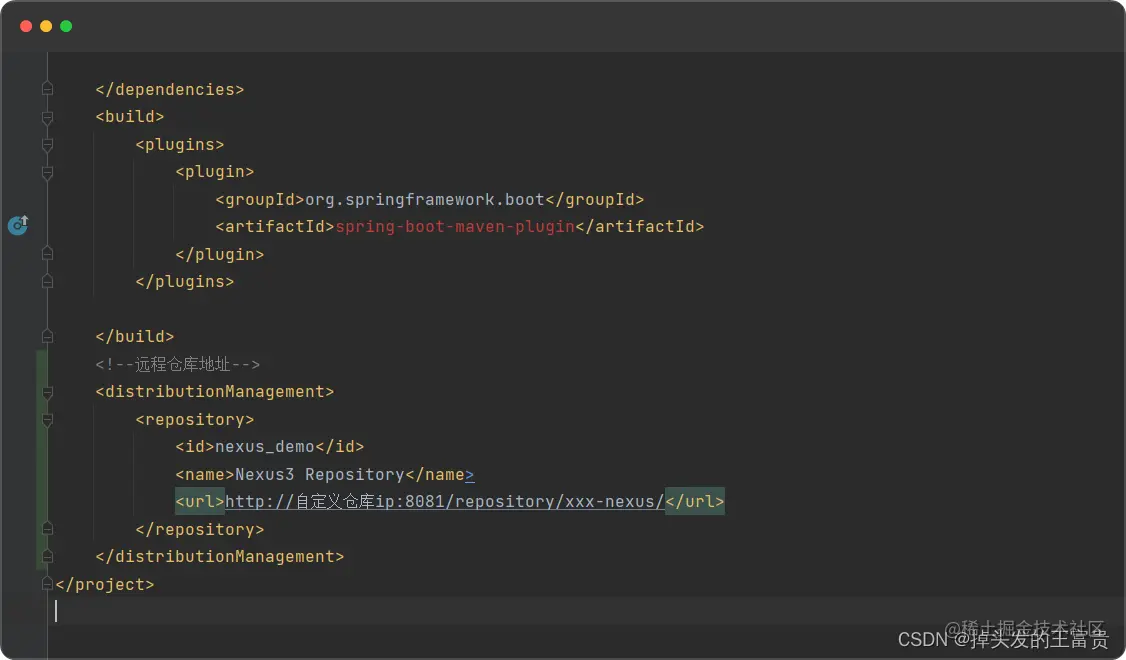Click the gutter icon beside the artifactId line
The height and width of the screenshot is (660, 1126).
[18, 225]
